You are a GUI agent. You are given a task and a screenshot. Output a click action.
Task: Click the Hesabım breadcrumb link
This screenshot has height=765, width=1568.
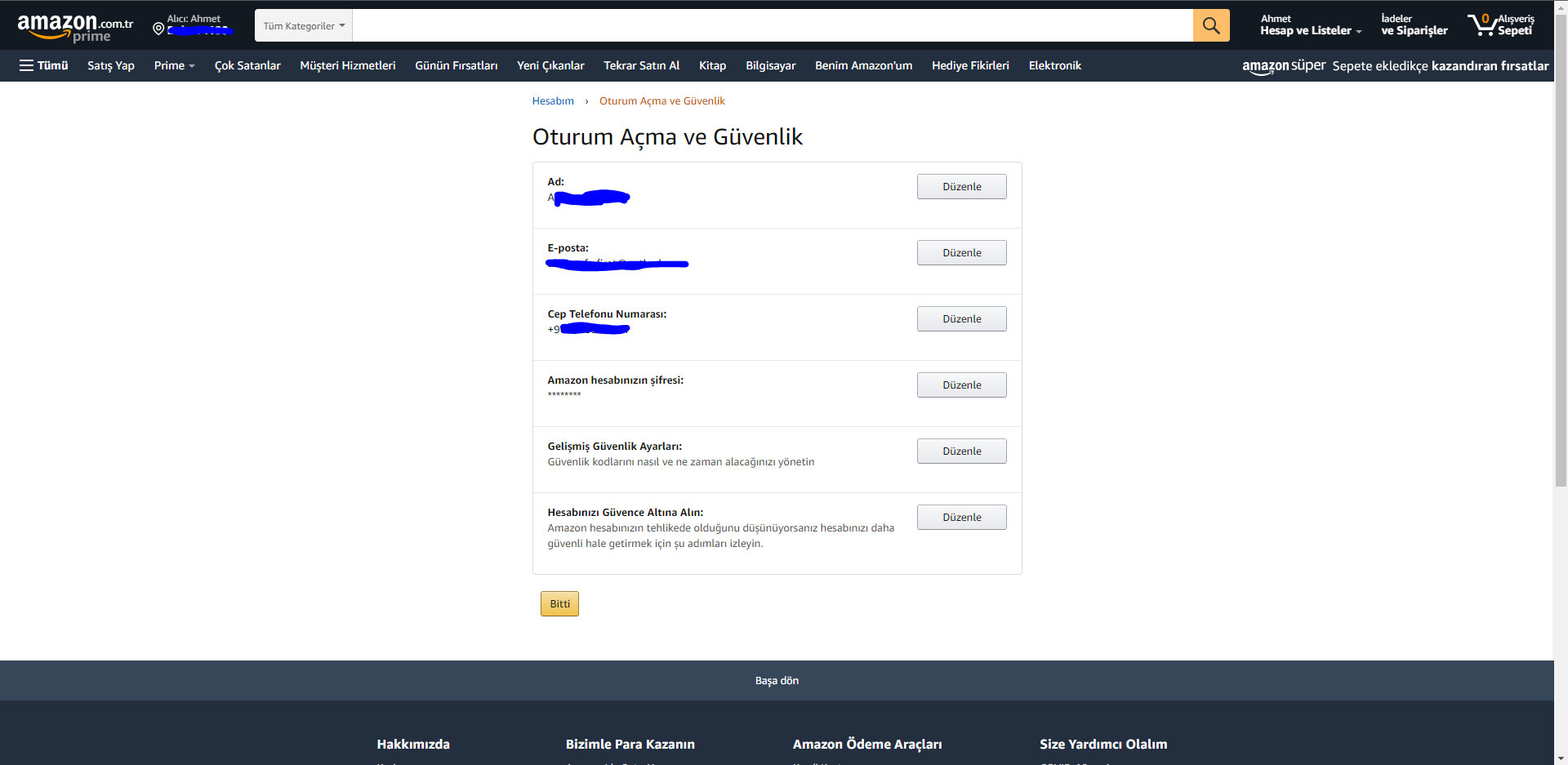(x=553, y=101)
